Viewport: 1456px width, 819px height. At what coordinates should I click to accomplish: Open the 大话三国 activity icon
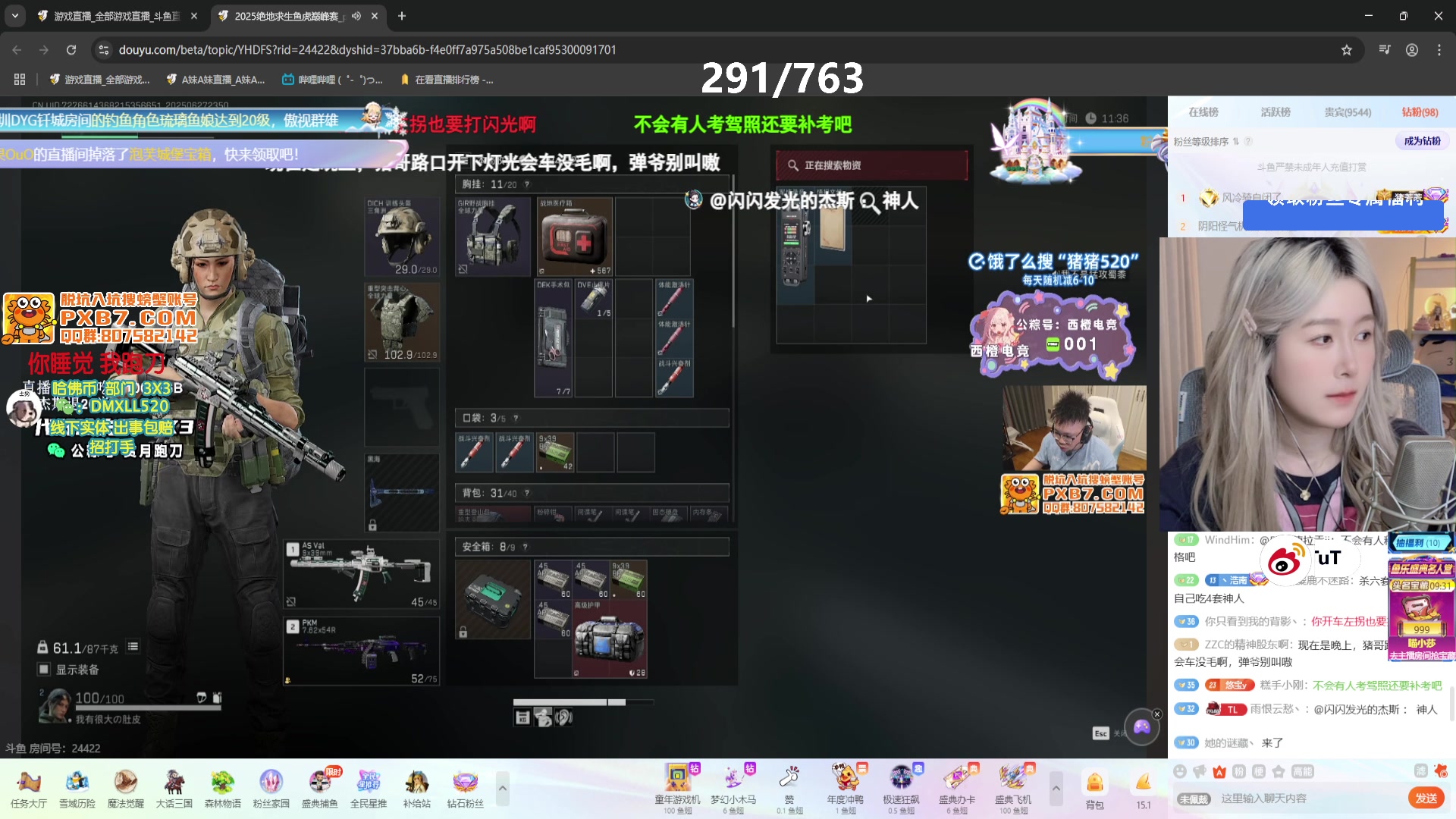pos(174,789)
